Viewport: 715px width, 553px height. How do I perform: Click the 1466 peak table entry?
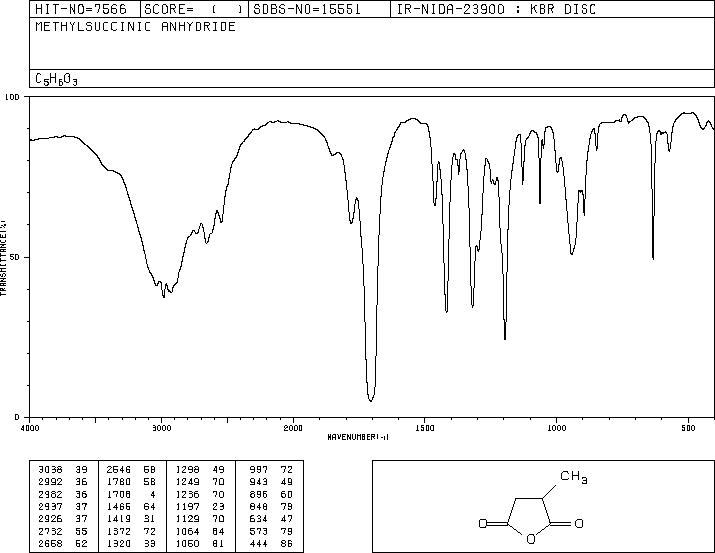(x=119, y=506)
